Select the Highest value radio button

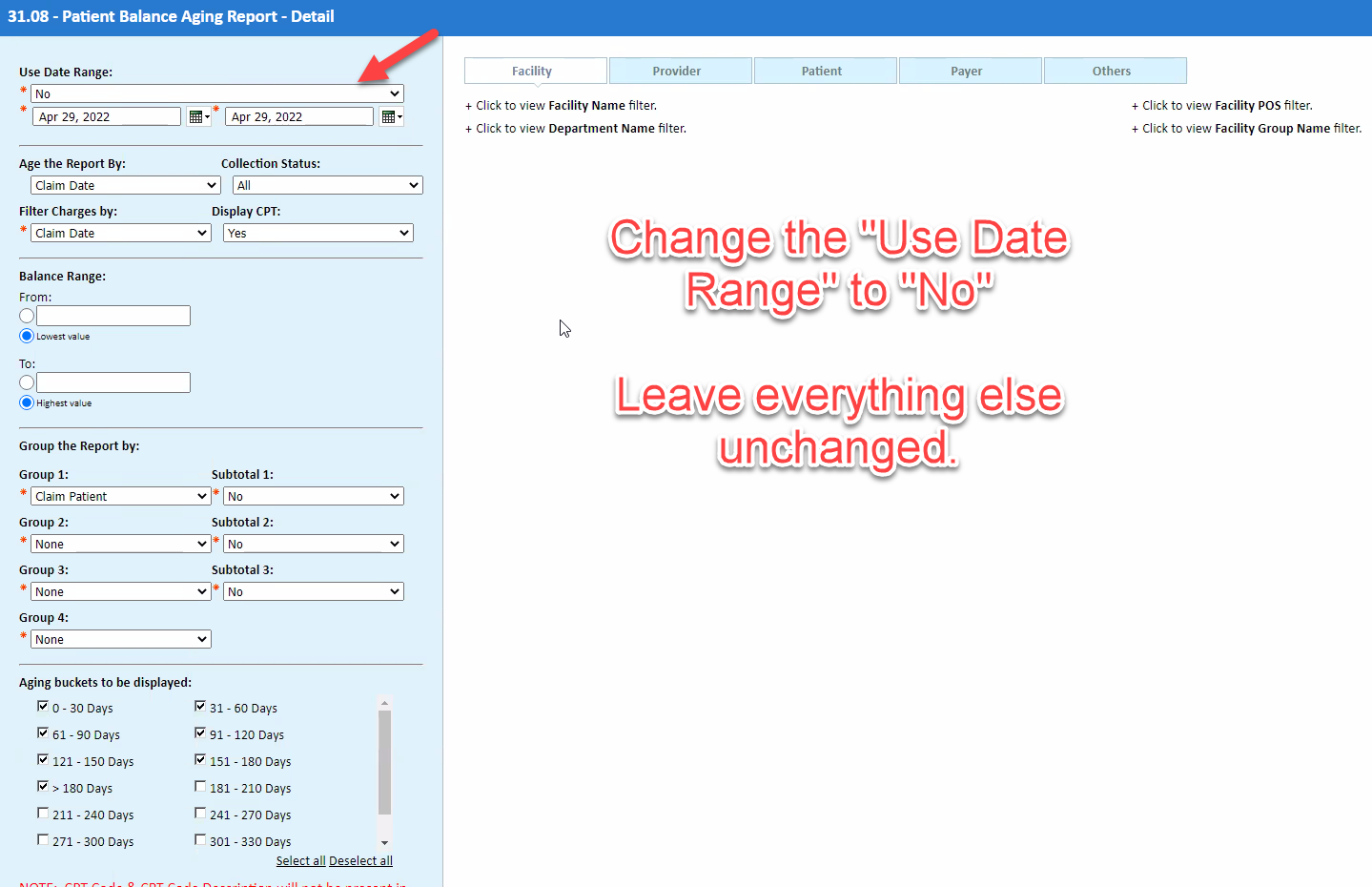27,402
